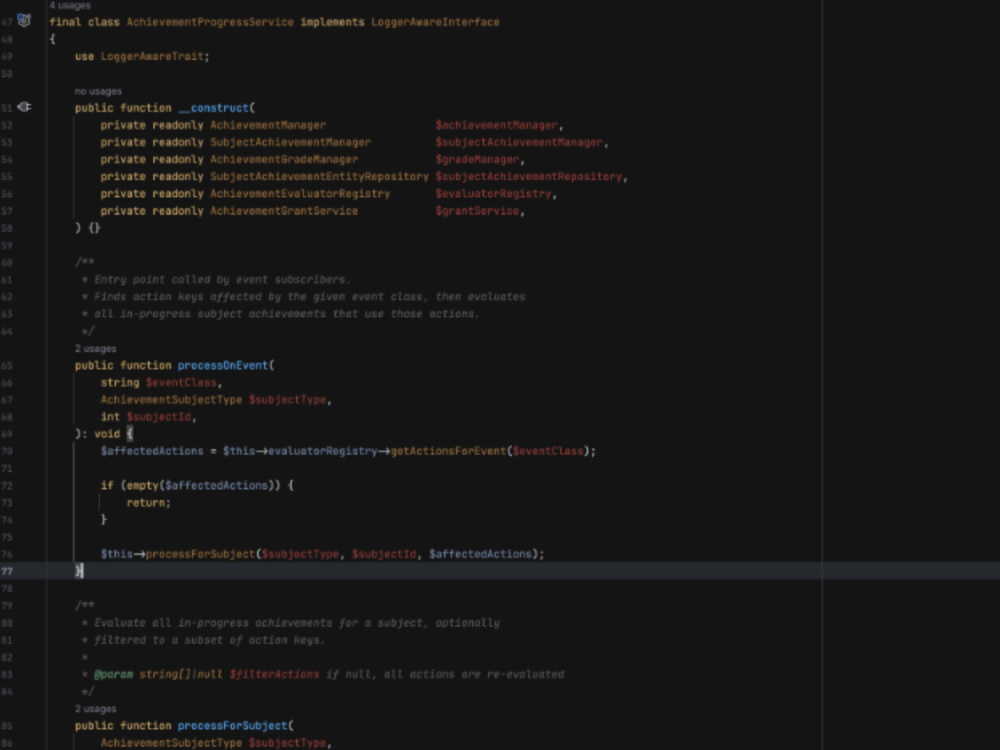Click the $subjectId parameter after int
This screenshot has height=750, width=1000.
[x=159, y=417]
